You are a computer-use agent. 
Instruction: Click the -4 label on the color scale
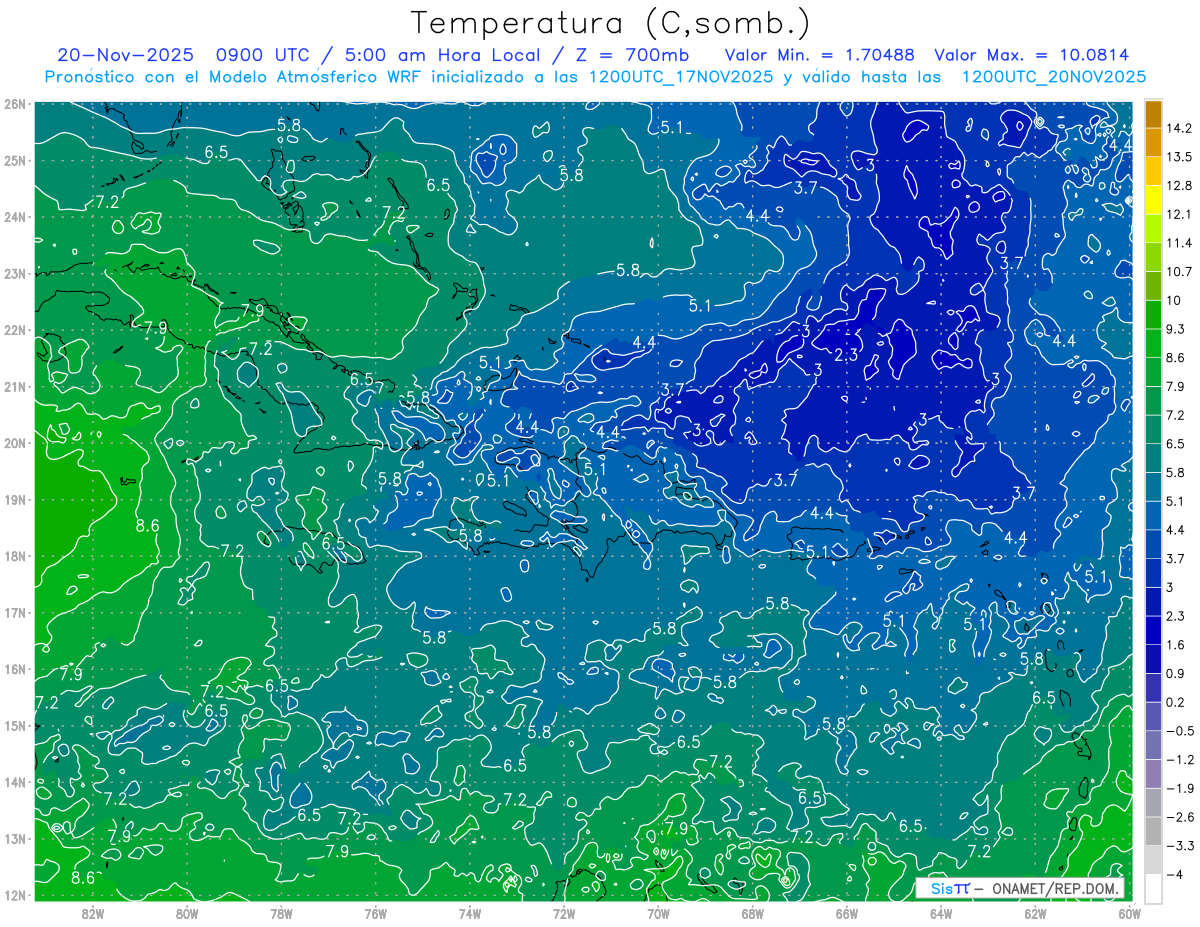pyautogui.click(x=1175, y=874)
